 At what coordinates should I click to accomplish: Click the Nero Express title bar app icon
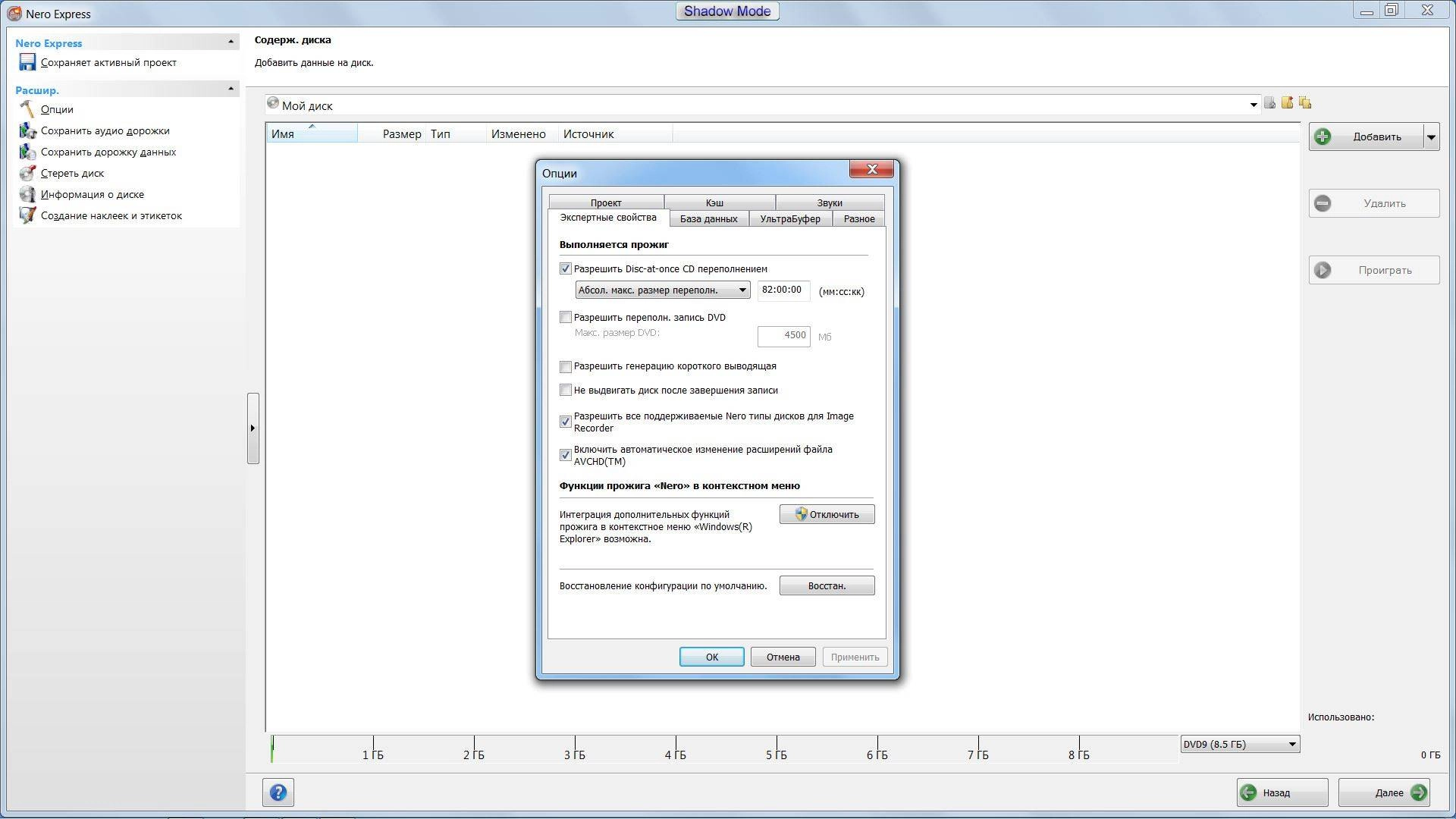(14, 14)
